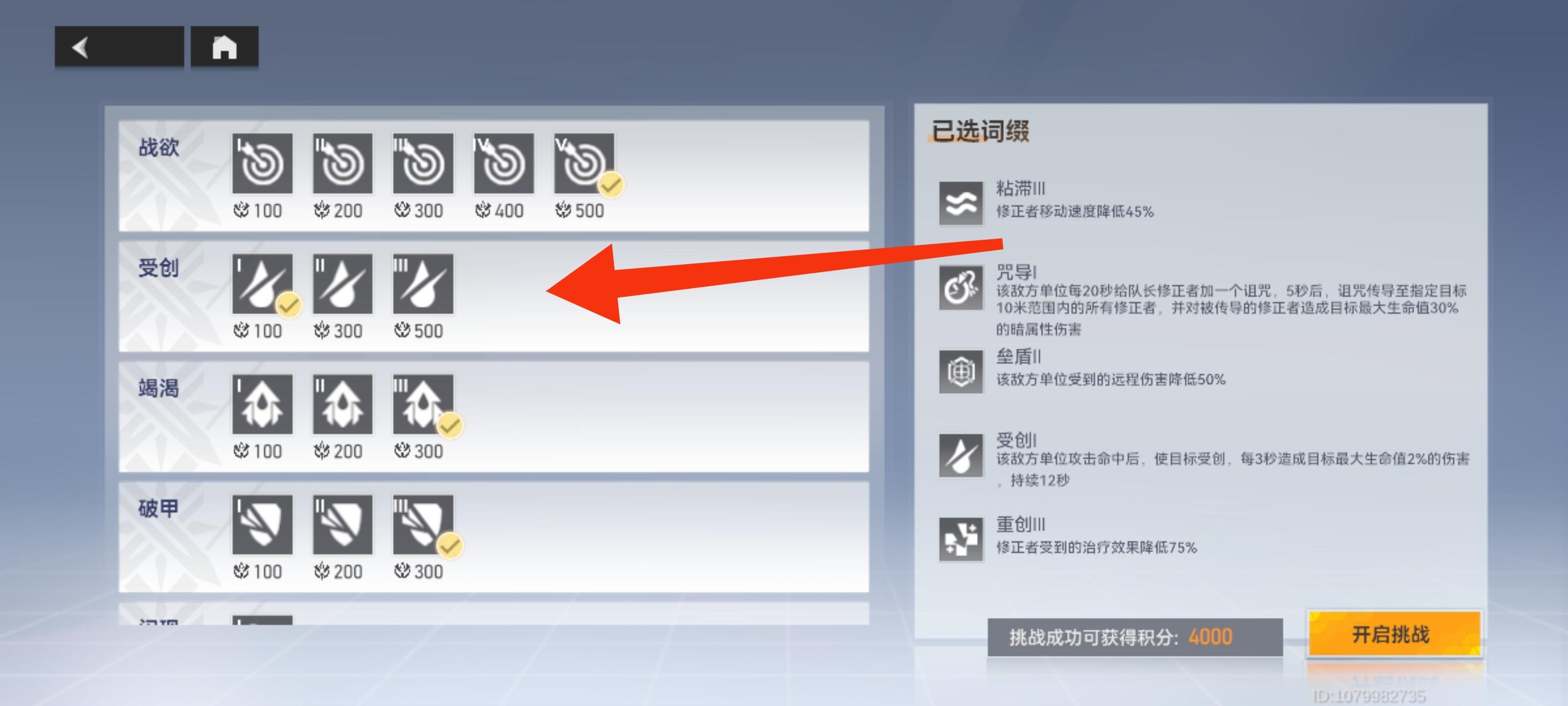Select 战欲 level I affix icon

[262, 163]
